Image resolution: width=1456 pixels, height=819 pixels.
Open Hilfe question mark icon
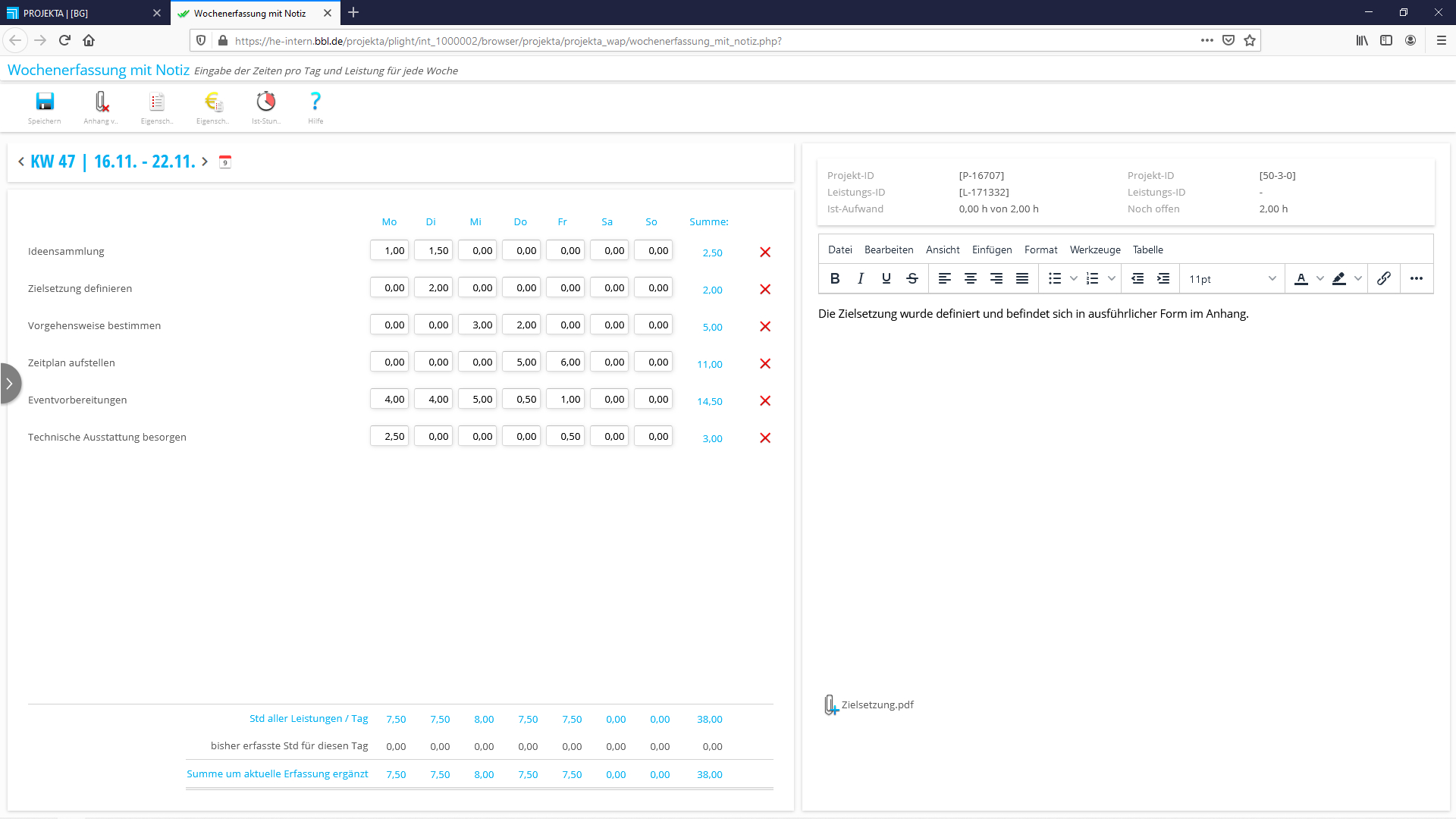315,102
